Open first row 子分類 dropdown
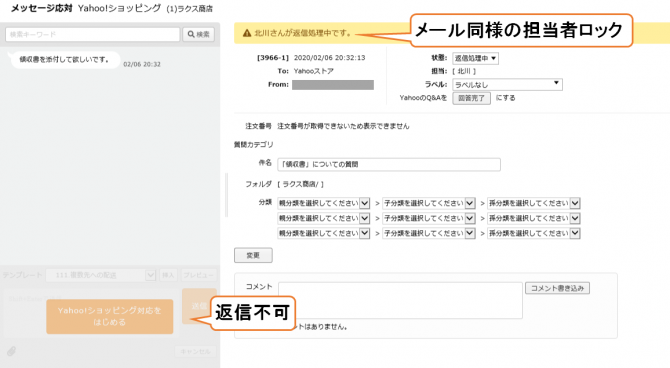Viewport: 670px width, 368px height. 429,203
